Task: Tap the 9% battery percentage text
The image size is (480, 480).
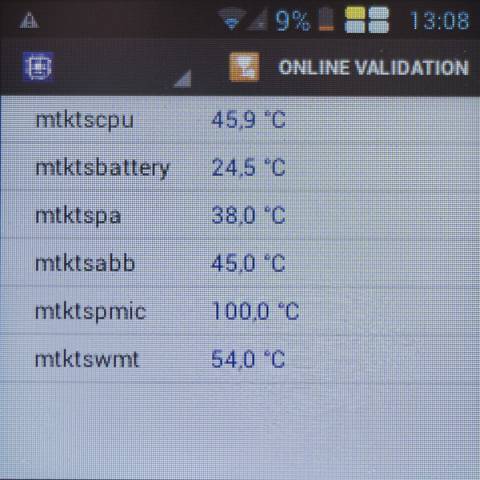Action: point(293,21)
